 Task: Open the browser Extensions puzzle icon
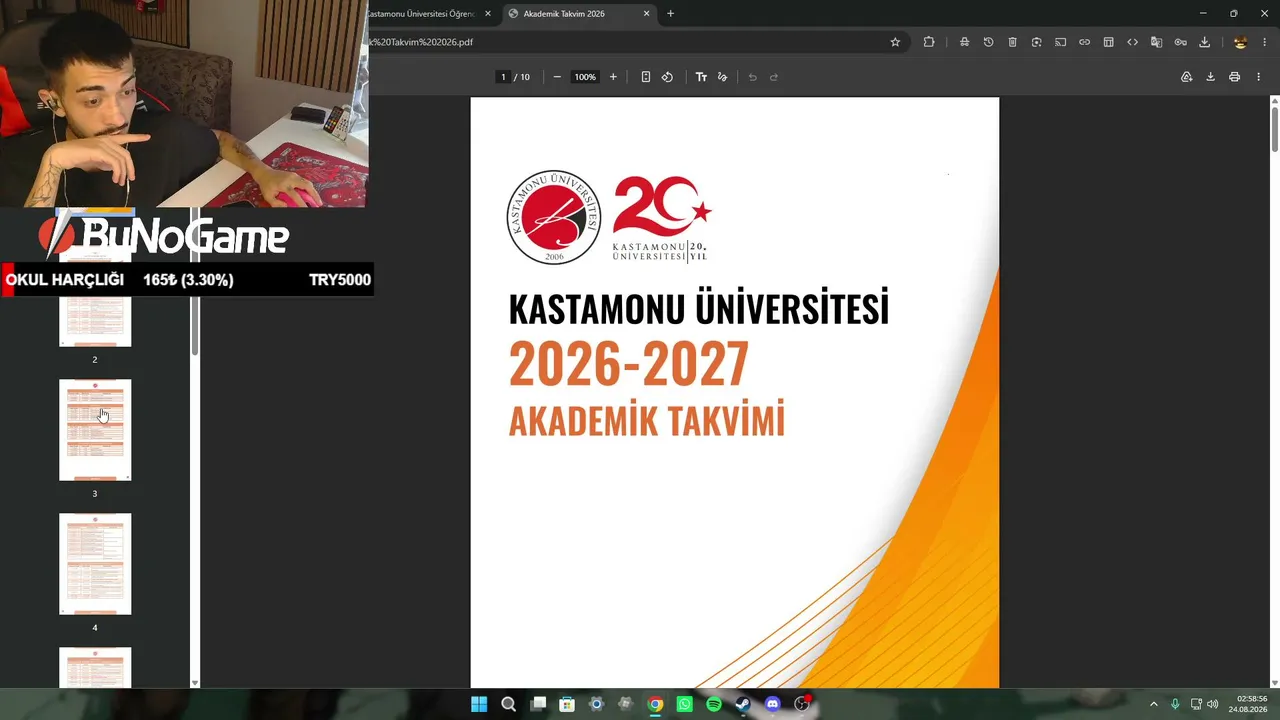(x=929, y=42)
